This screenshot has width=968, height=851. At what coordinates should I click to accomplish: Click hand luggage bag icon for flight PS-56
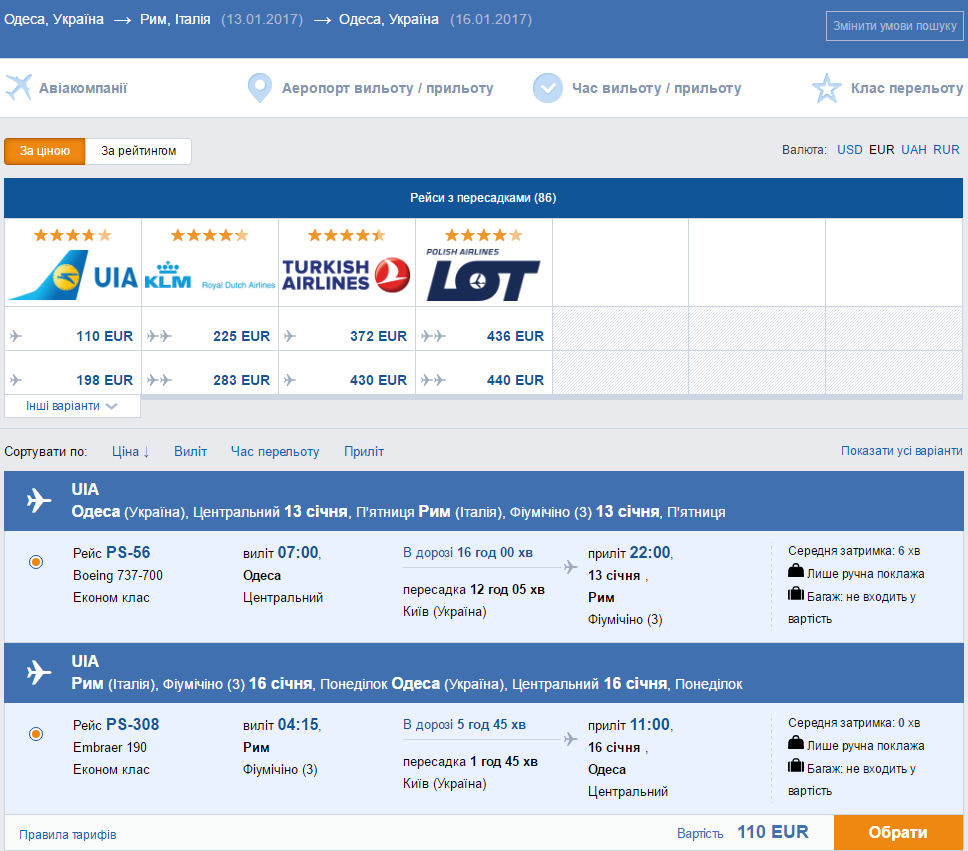[796, 570]
